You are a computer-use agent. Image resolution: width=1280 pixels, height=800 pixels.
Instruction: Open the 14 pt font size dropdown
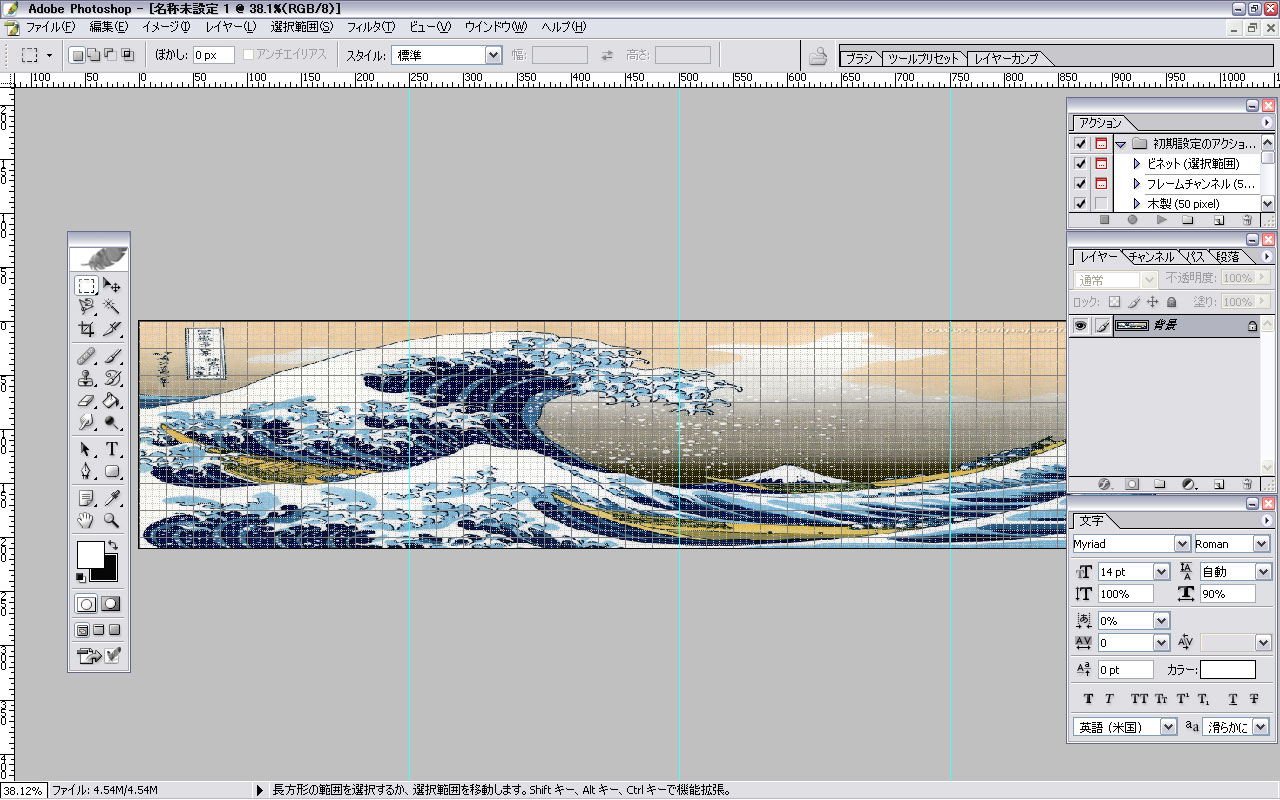[1161, 572]
